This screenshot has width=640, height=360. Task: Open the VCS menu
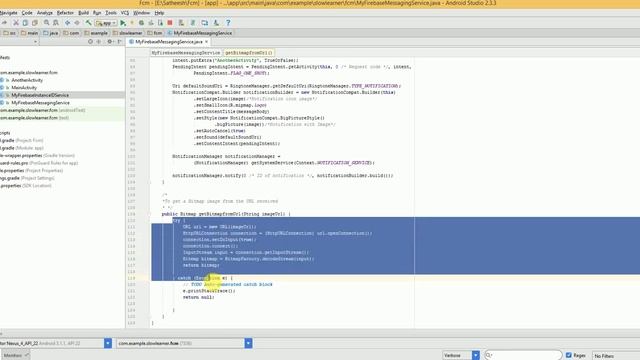tap(125, 13)
